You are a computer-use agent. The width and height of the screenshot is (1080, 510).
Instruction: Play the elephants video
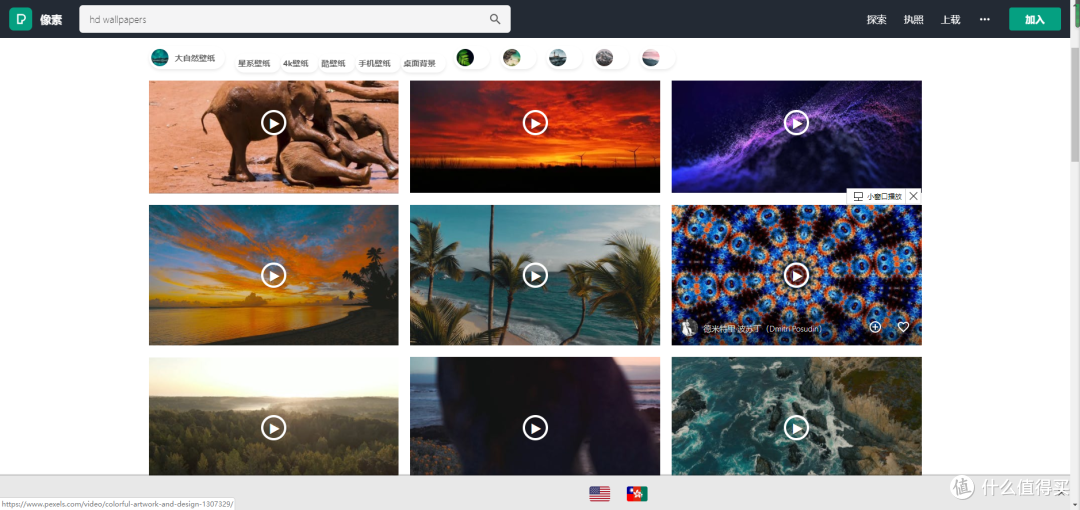(273, 123)
